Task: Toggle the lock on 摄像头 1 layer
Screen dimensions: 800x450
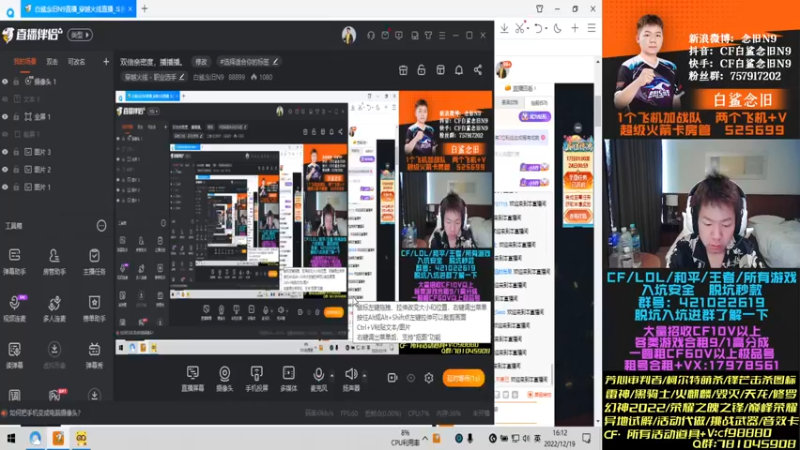Action: tap(16, 82)
